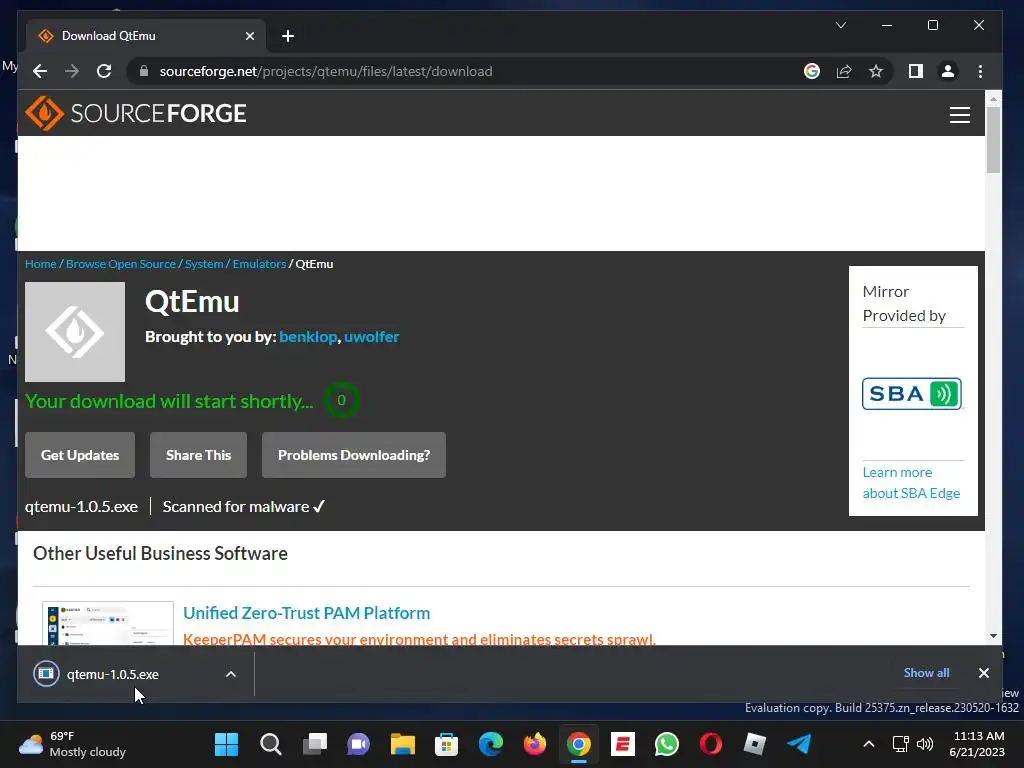Image resolution: width=1024 pixels, height=768 pixels.
Task: Click the Get Updates button
Action: click(80, 455)
